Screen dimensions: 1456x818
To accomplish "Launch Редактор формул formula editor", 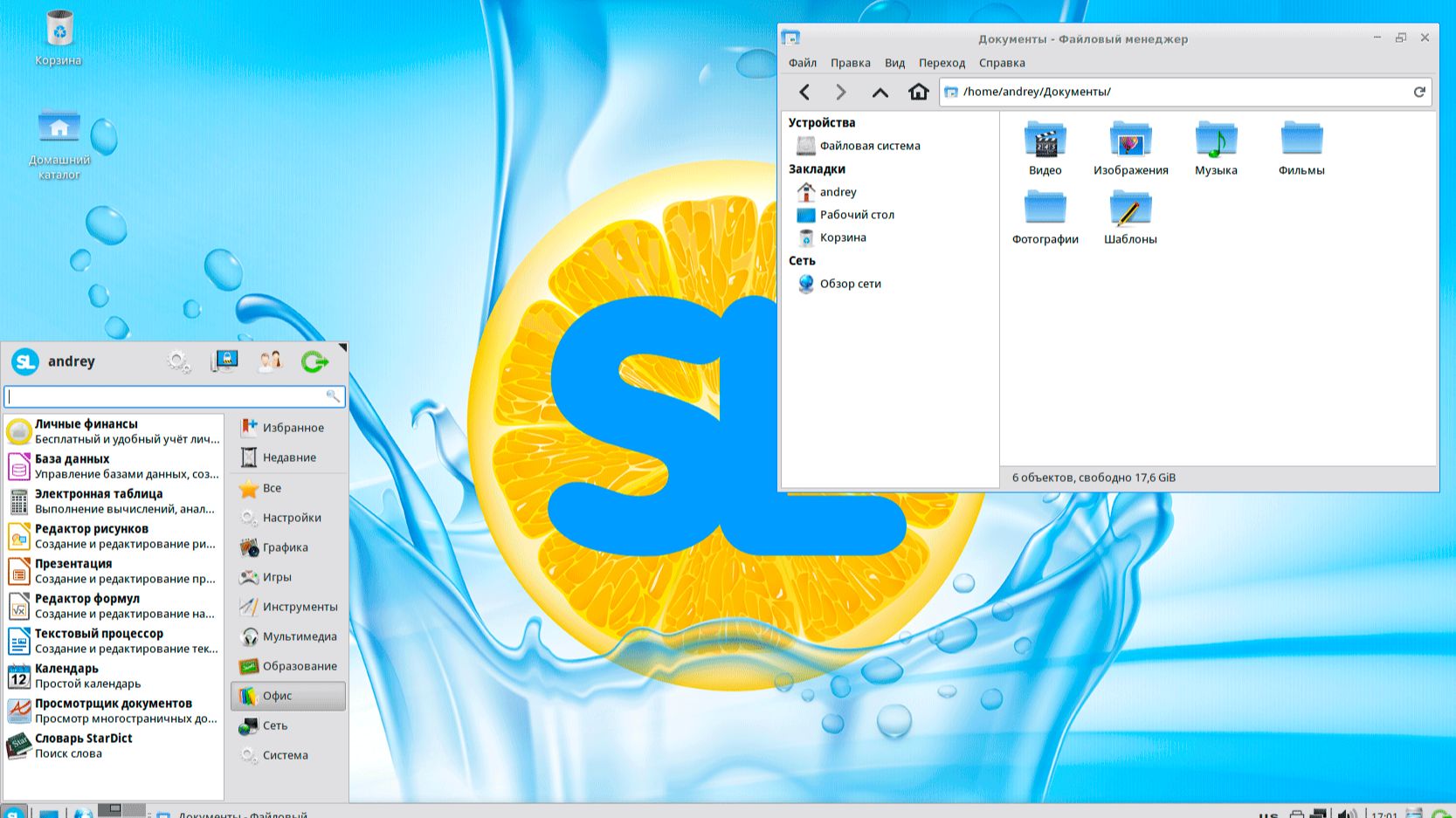I will tap(114, 606).
